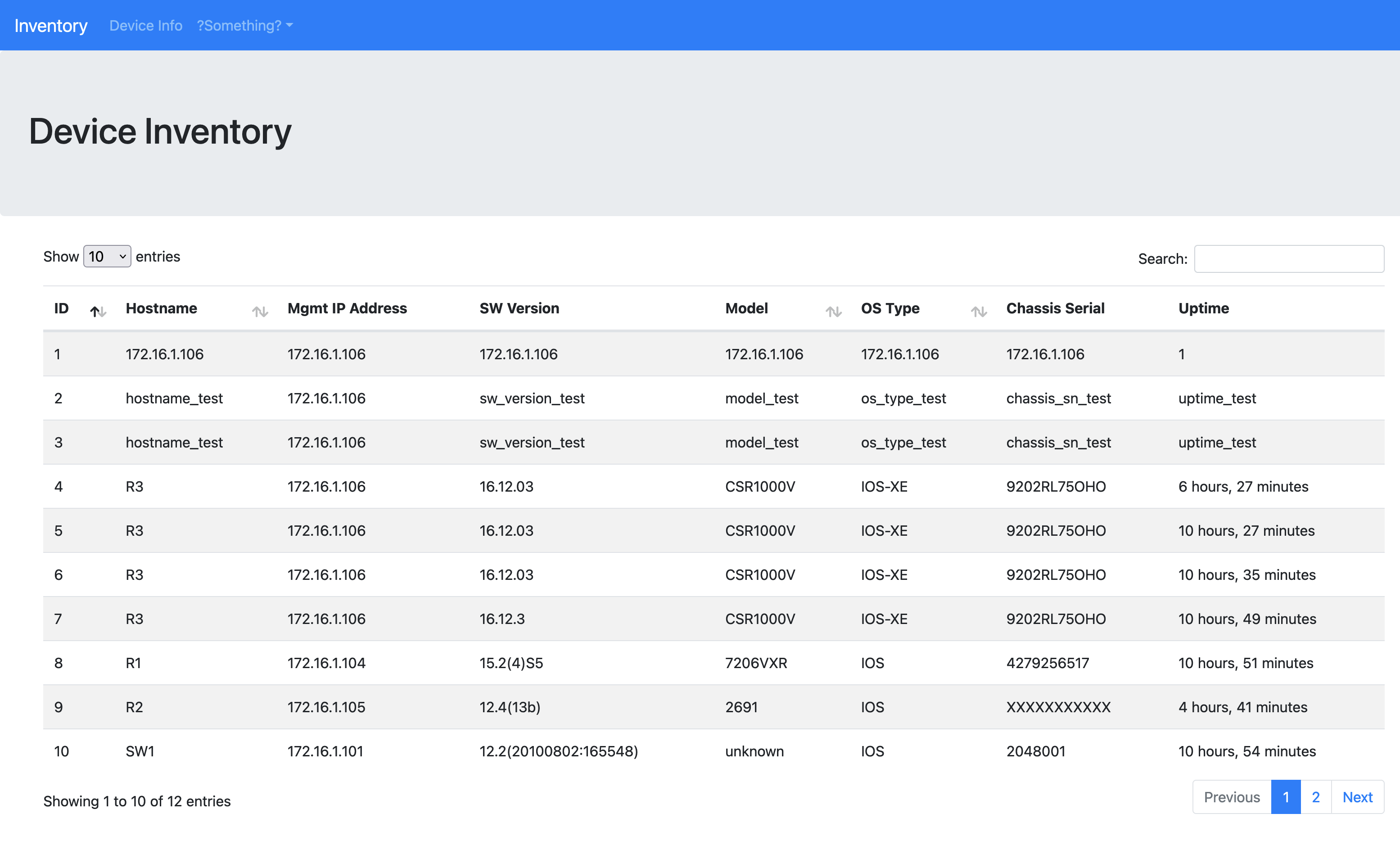Click the ID column sort arrows icon

click(x=98, y=311)
